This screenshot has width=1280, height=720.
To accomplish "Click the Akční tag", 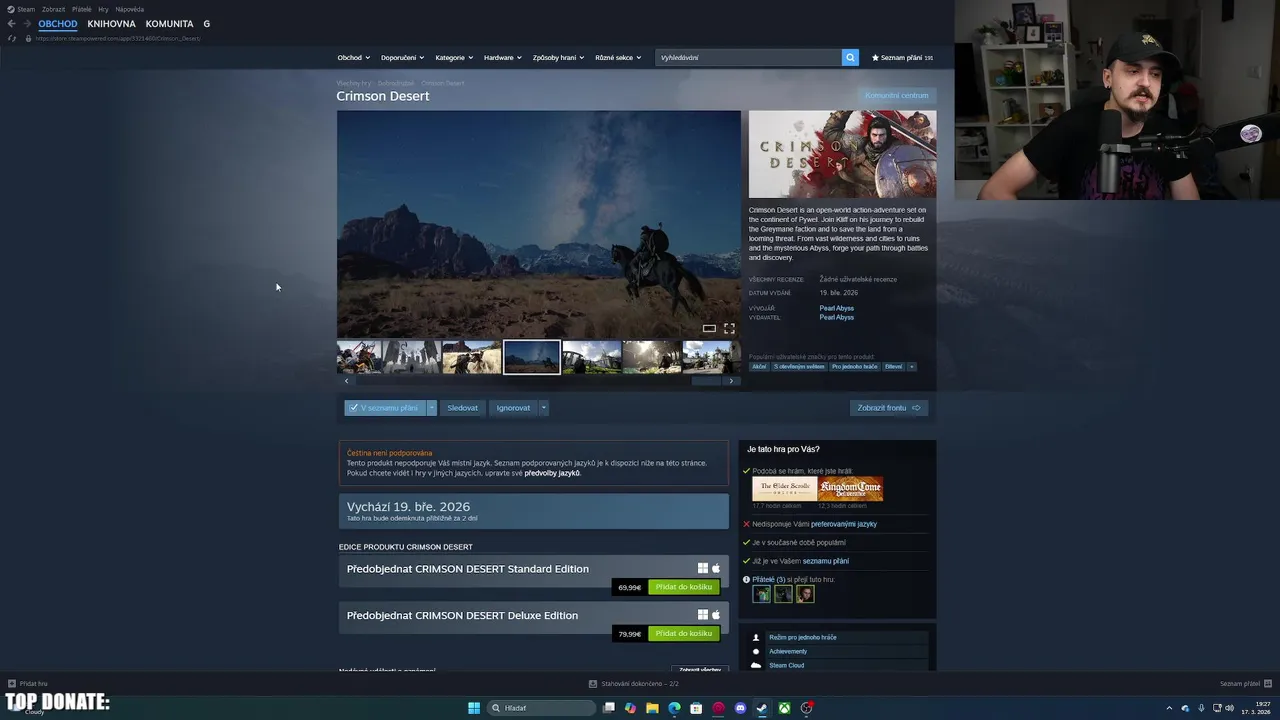I will [x=759, y=367].
